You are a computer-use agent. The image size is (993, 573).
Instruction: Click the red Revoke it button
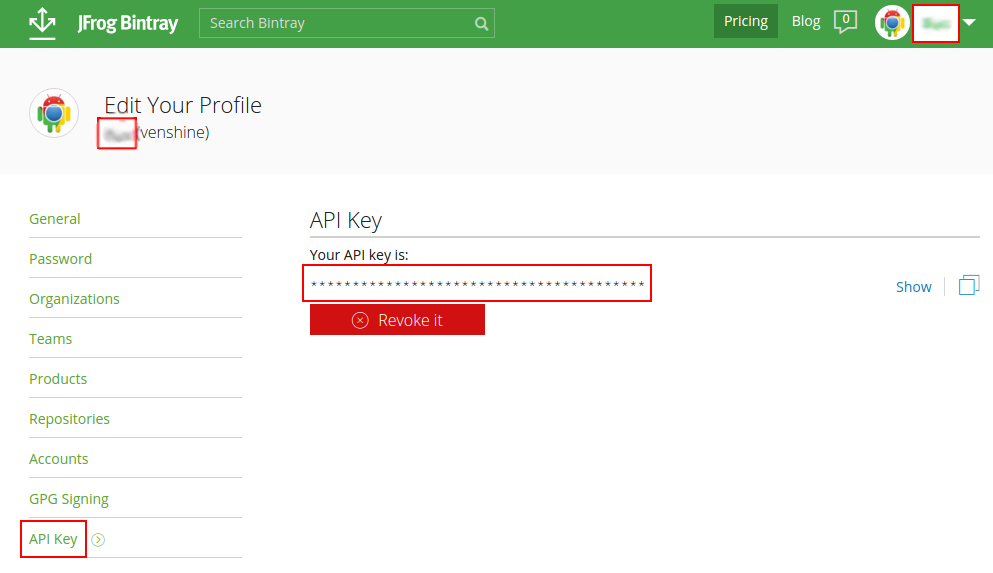[x=397, y=320]
